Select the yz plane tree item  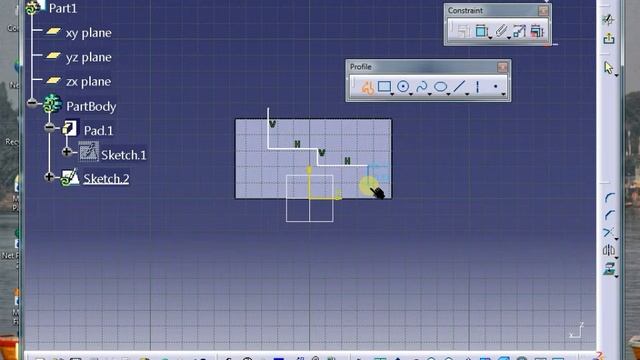point(89,57)
